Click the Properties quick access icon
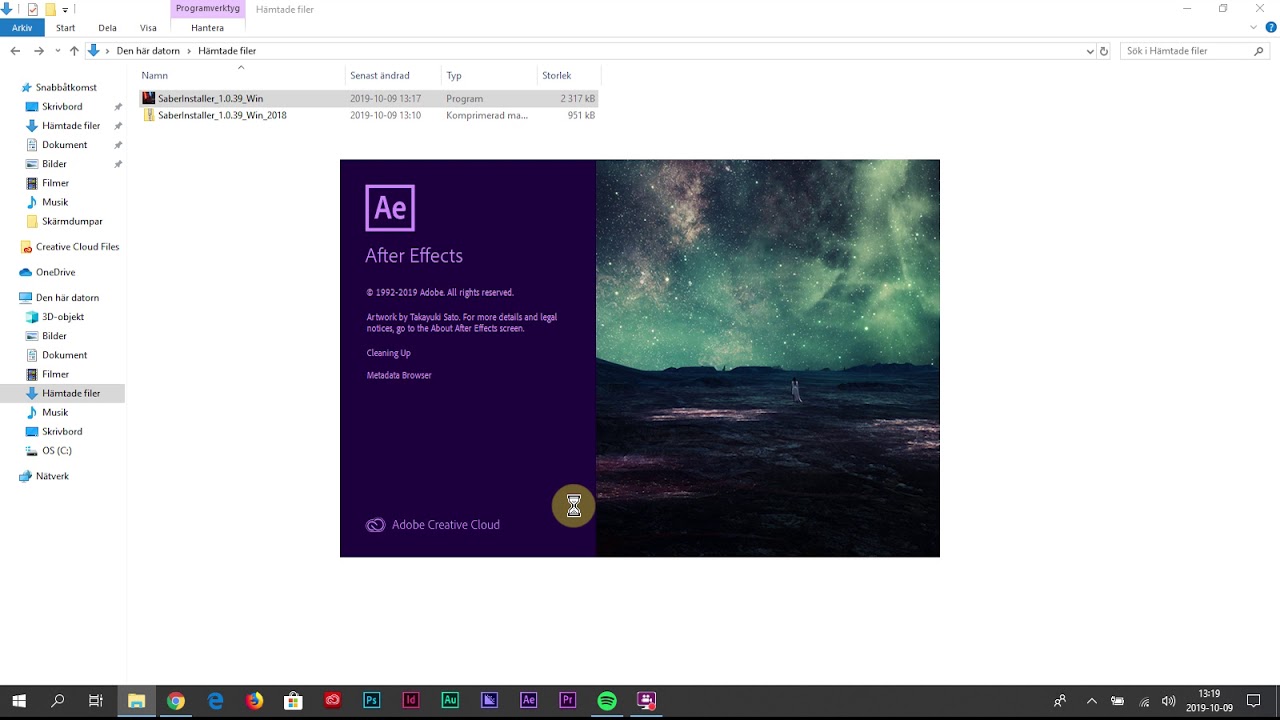 pos(33,9)
